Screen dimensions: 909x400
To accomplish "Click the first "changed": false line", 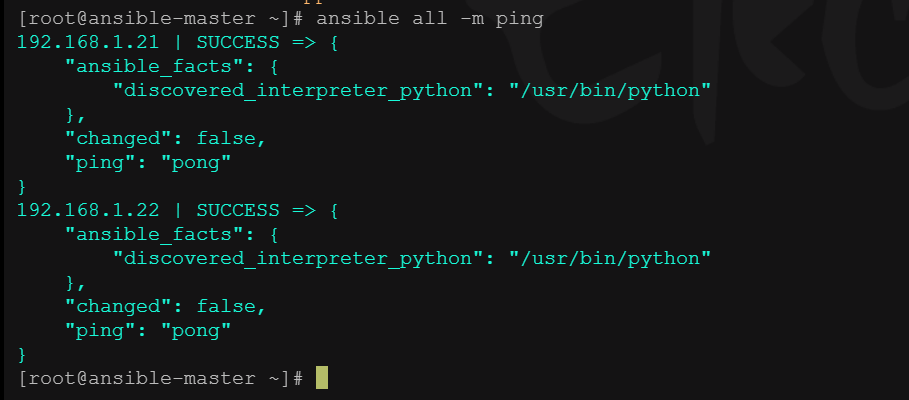I will (x=165, y=139).
